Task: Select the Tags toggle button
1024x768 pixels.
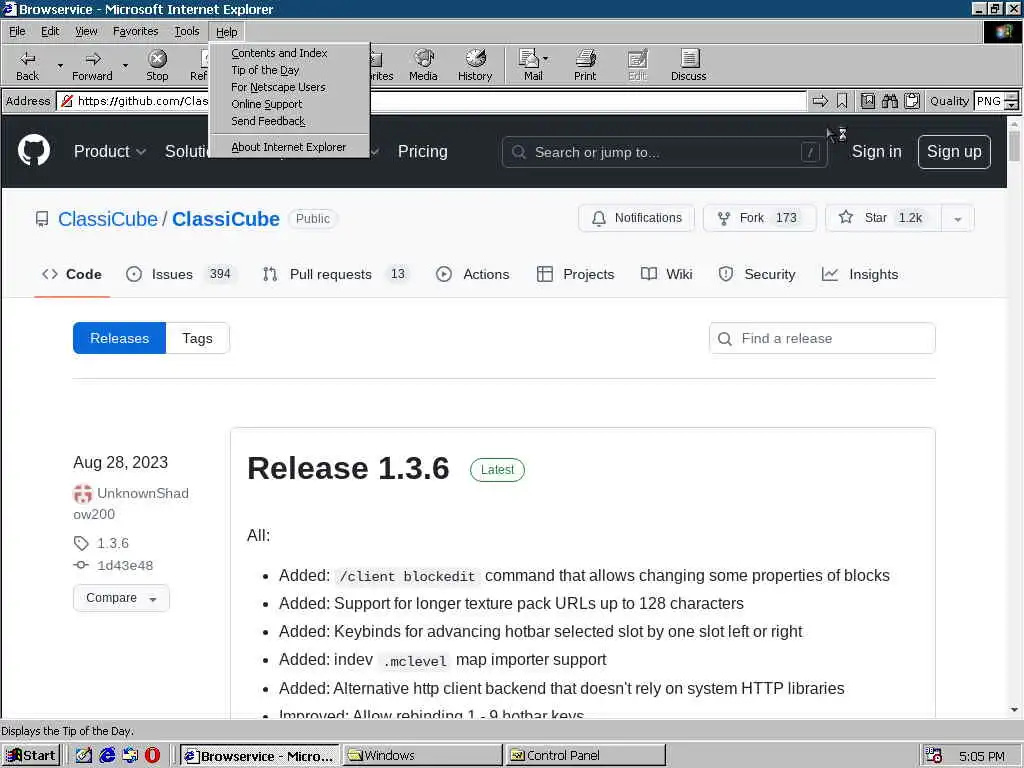Action: [197, 338]
